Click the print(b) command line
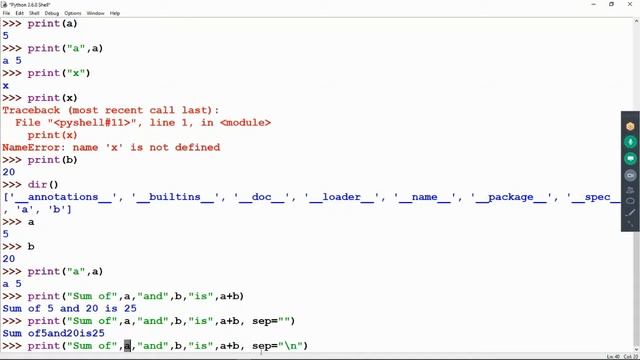This screenshot has width=640, height=360. click(x=40, y=160)
